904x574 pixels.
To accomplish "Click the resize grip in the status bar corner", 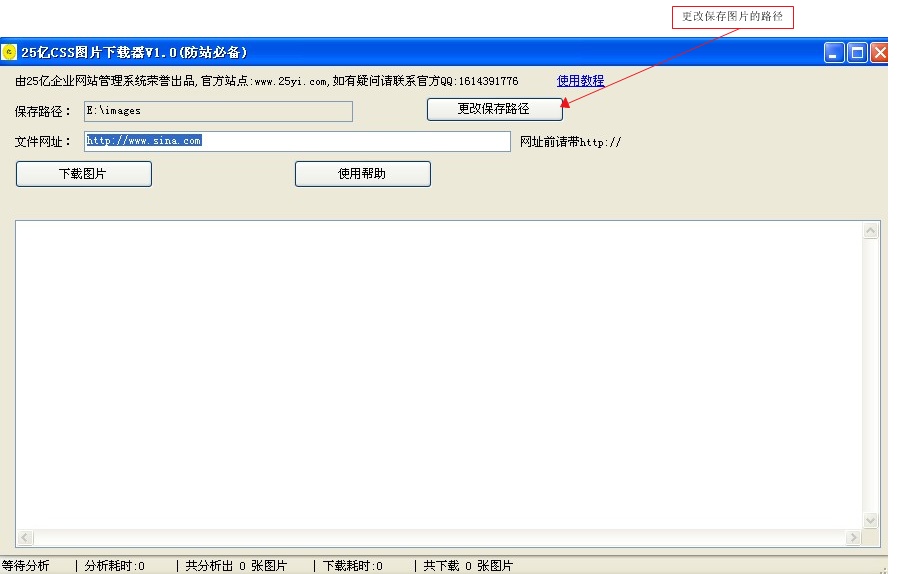I will tap(883, 569).
